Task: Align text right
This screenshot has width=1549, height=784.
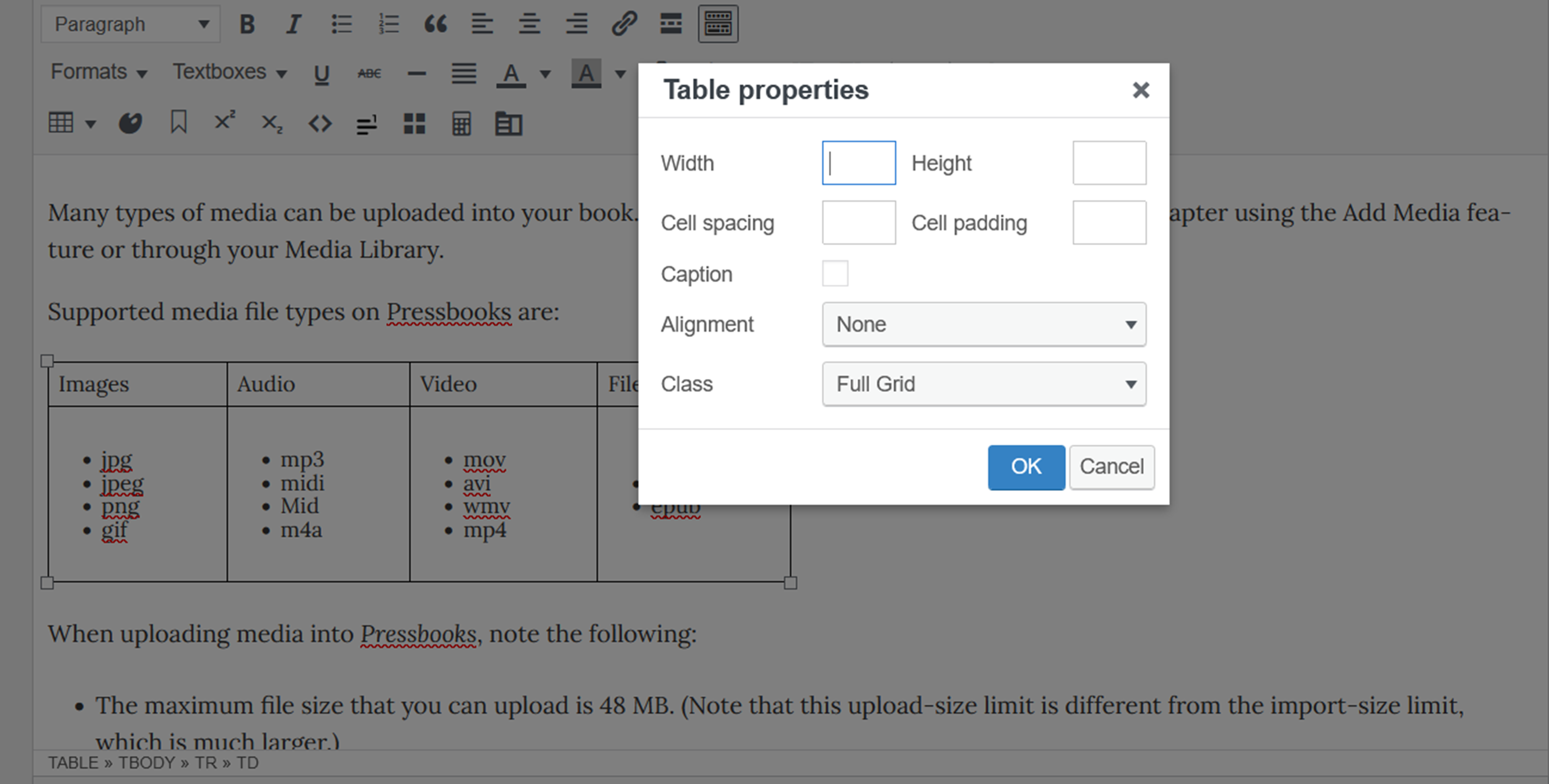Action: tap(577, 24)
